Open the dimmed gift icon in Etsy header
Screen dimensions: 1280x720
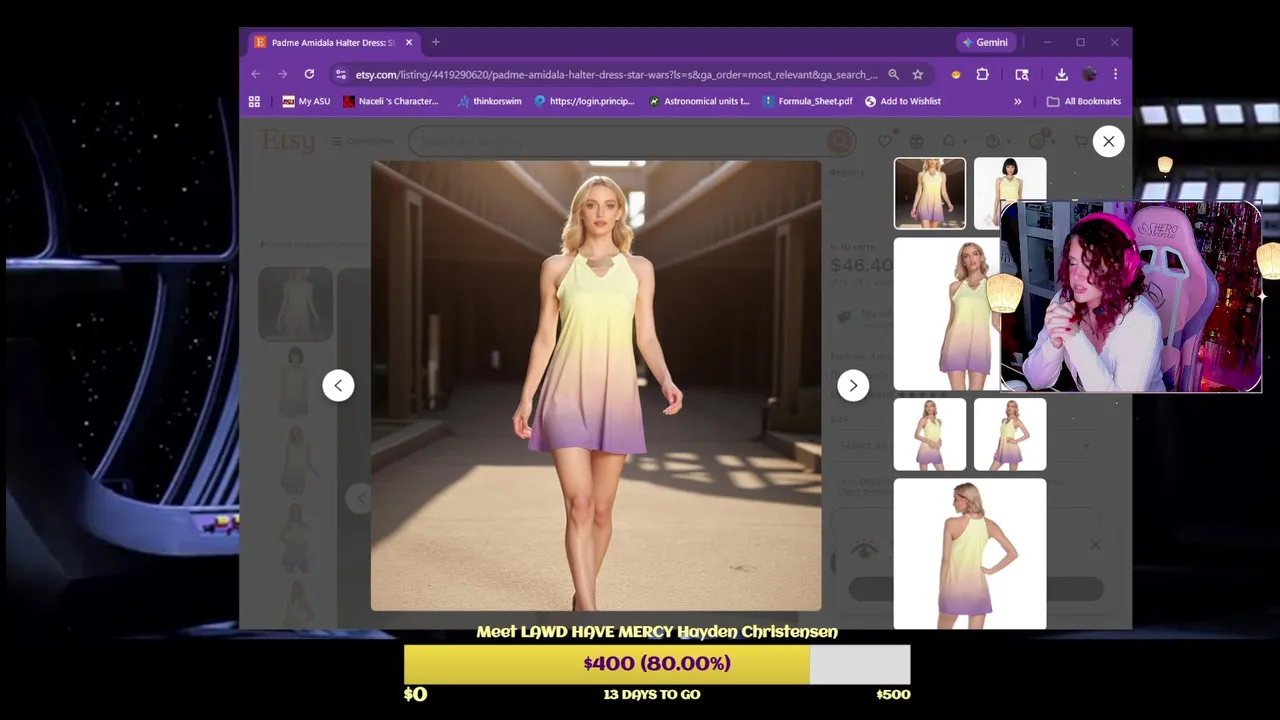[x=915, y=141]
